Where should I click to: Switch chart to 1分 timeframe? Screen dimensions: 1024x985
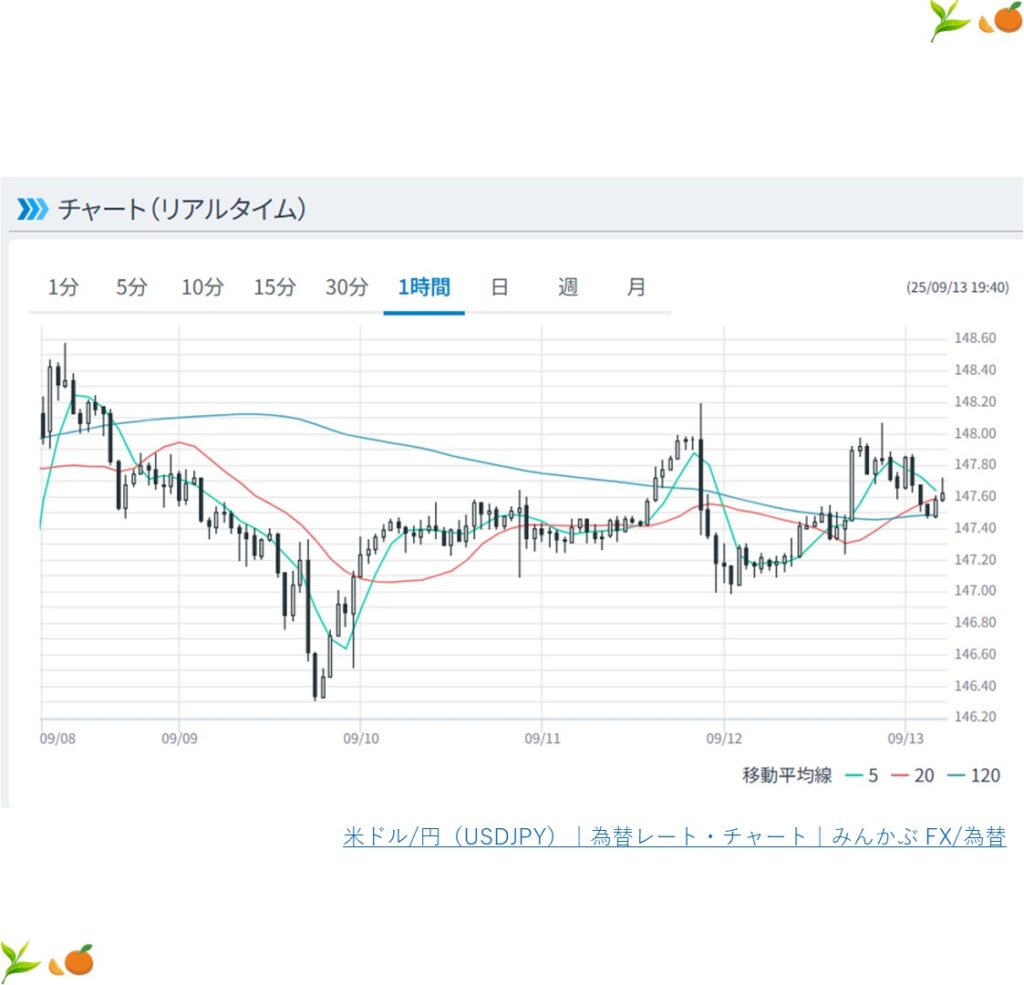[x=62, y=288]
